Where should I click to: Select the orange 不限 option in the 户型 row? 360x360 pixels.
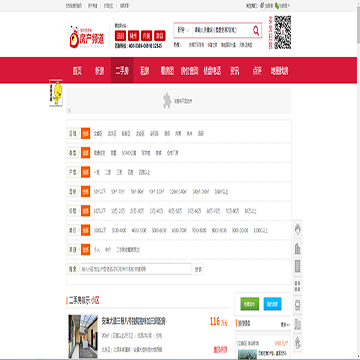[86, 172]
